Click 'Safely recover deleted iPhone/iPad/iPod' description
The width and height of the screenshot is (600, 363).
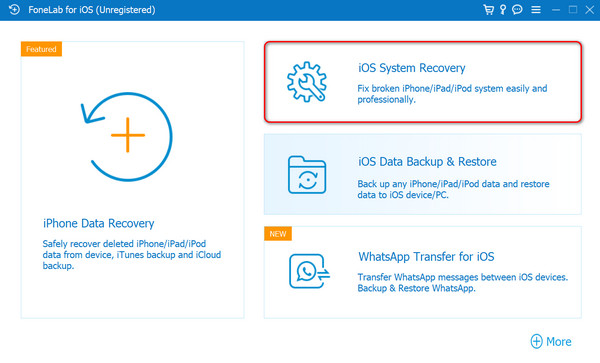[132, 255]
